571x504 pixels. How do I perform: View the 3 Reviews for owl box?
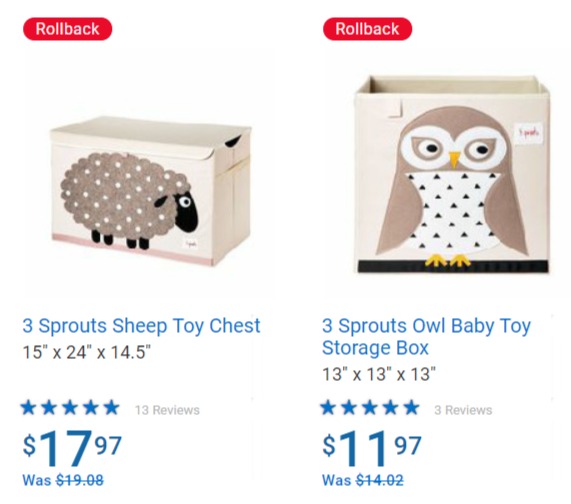point(463,410)
